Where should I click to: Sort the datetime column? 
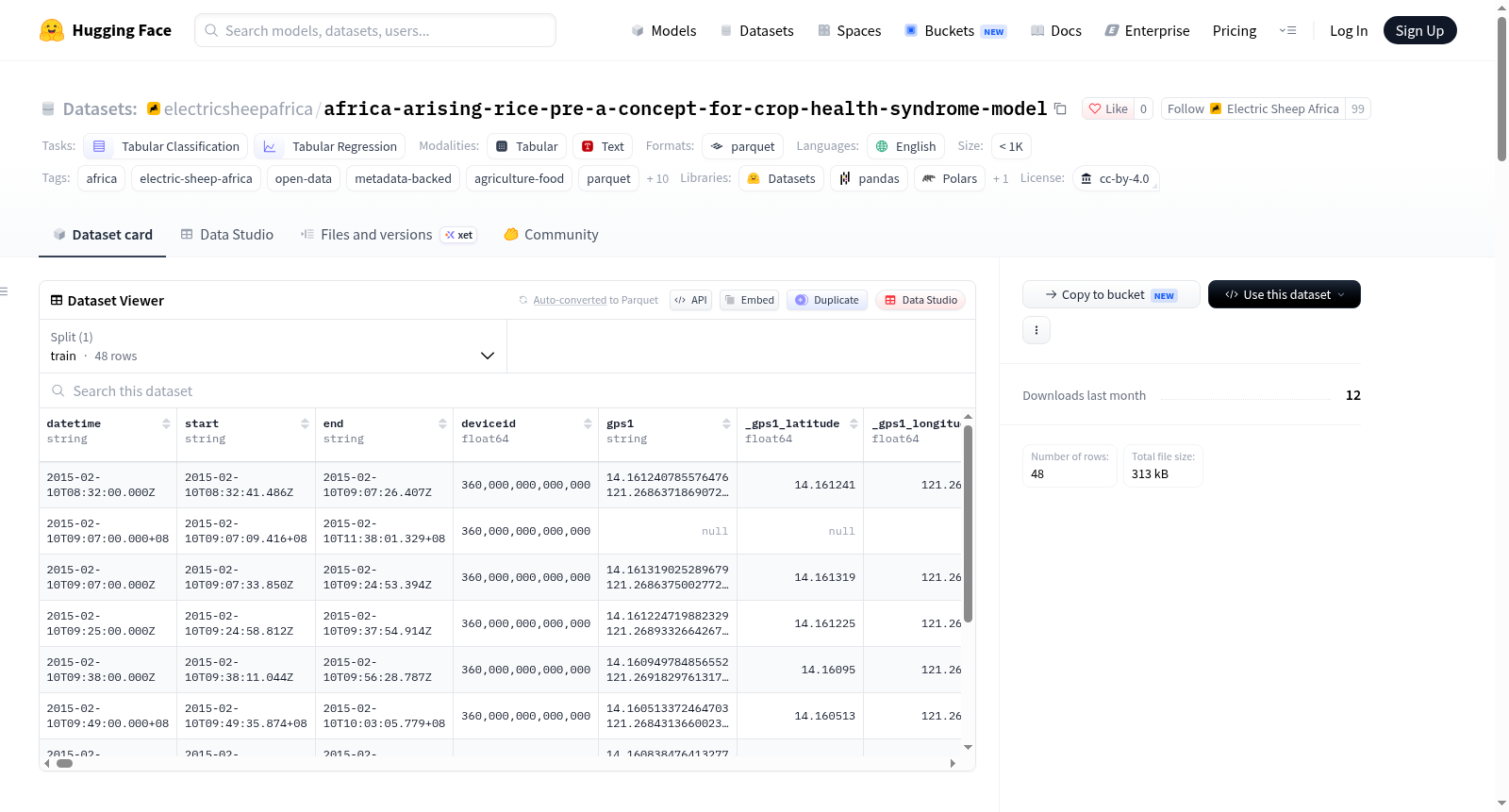coord(166,423)
